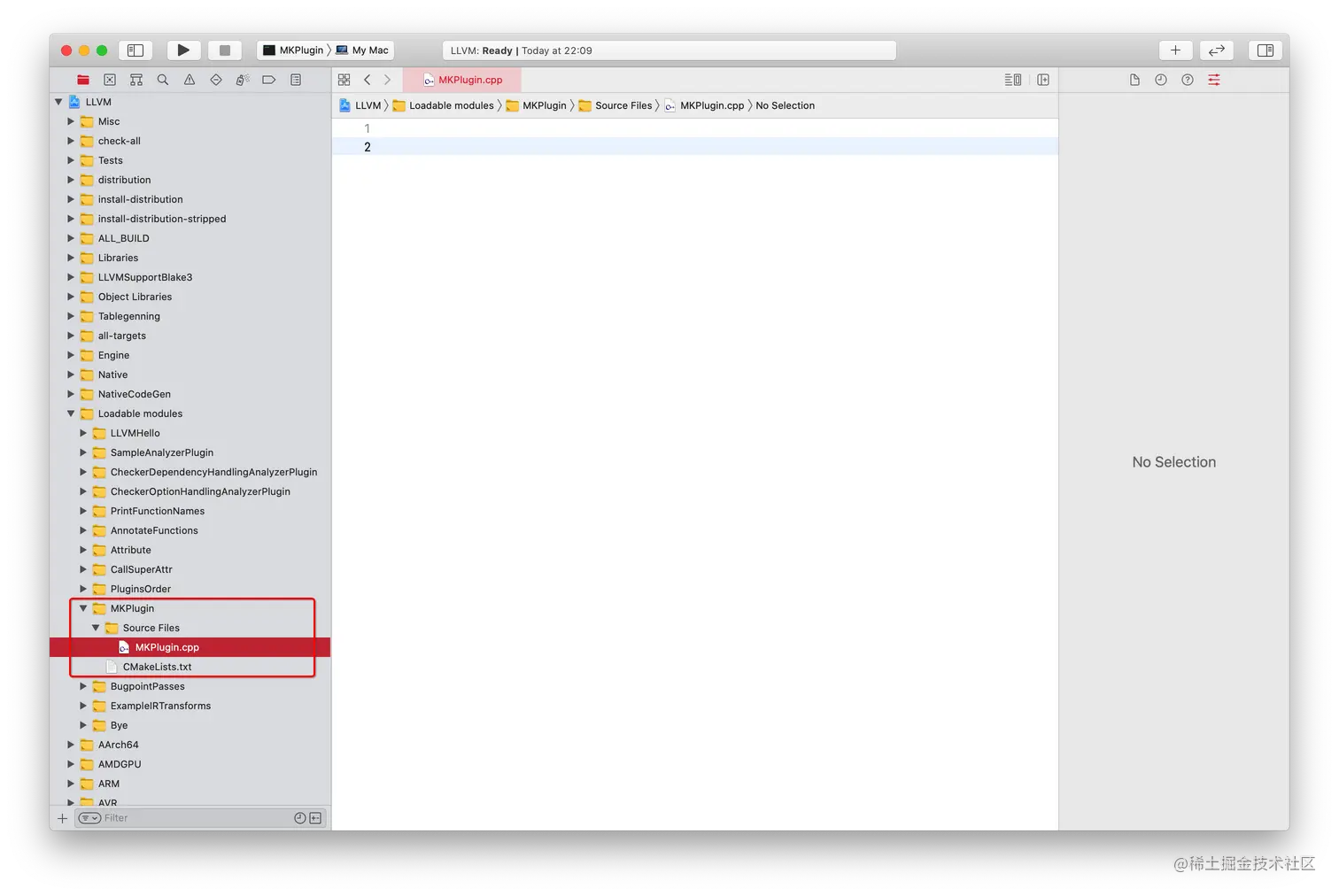Open the Report navigator
1339x896 pixels.
tap(296, 80)
